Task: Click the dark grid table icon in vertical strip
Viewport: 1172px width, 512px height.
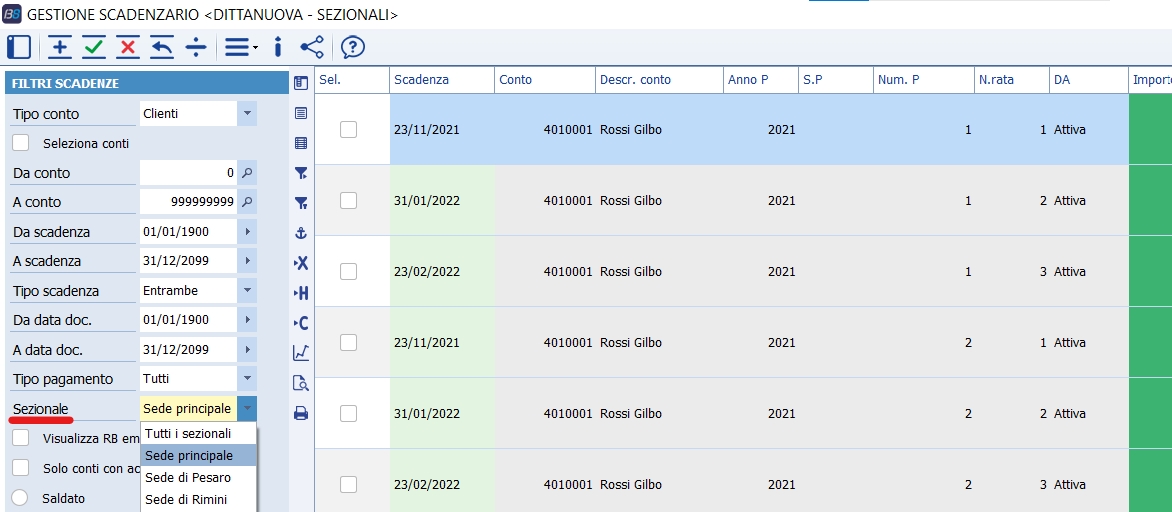Action: pyautogui.click(x=301, y=143)
